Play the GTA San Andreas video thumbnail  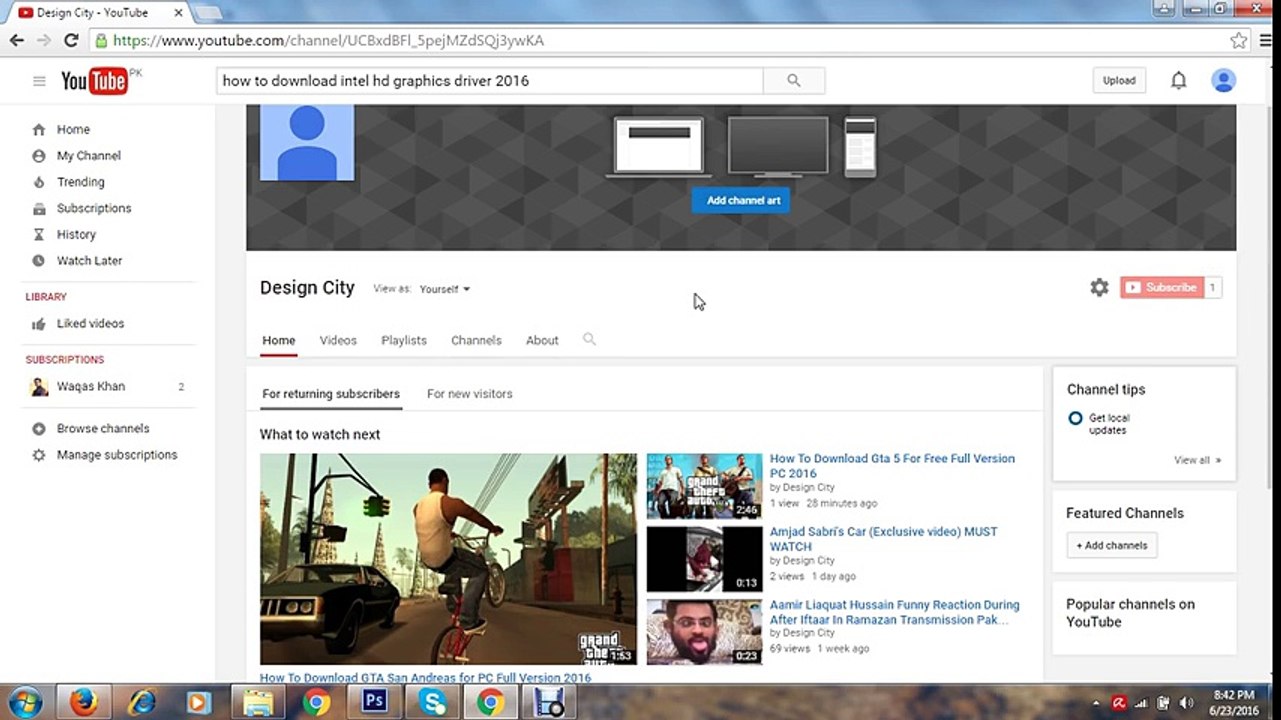[x=448, y=559]
